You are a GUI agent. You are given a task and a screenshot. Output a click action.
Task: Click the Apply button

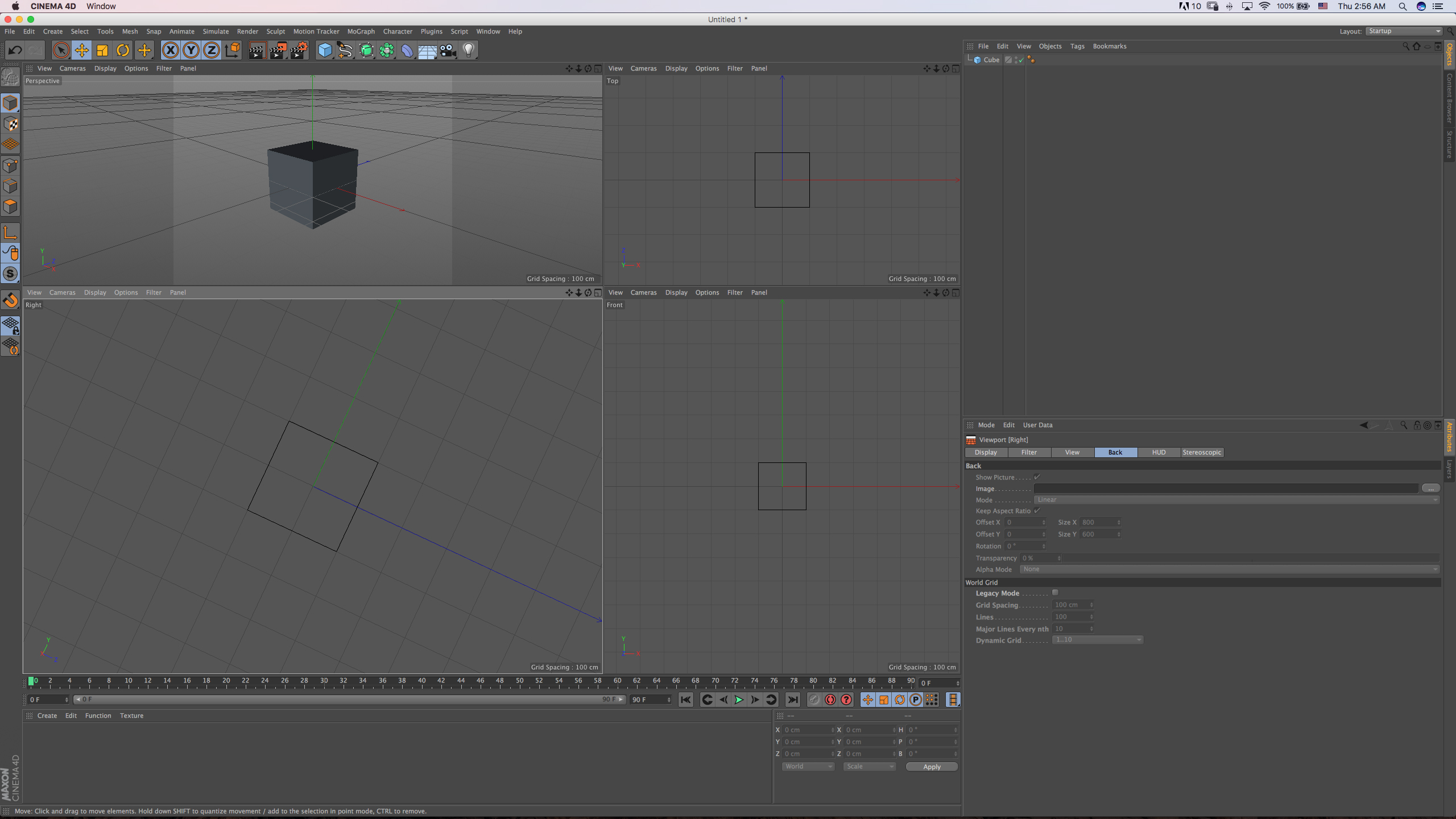pyautogui.click(x=932, y=767)
